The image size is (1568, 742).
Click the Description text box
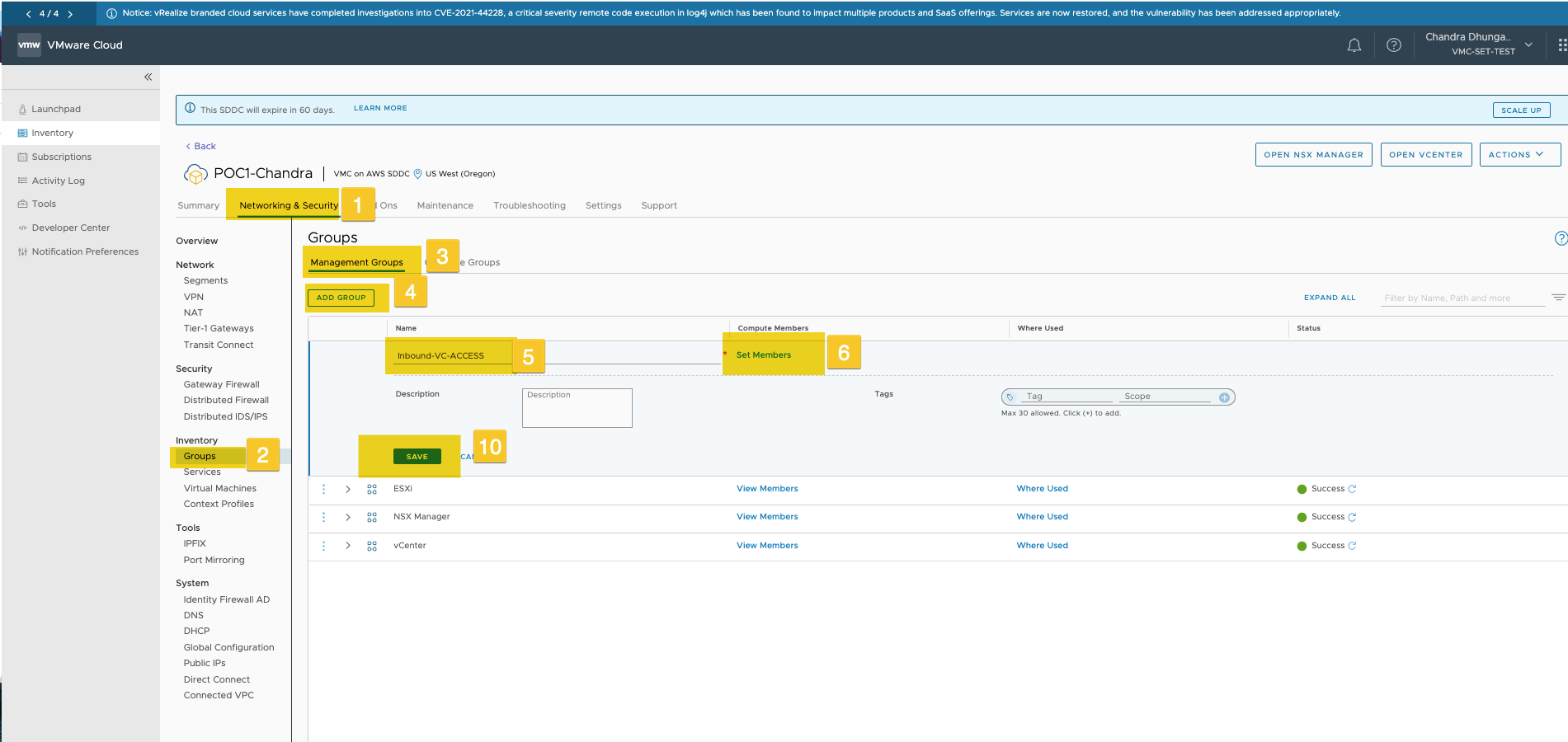click(577, 408)
